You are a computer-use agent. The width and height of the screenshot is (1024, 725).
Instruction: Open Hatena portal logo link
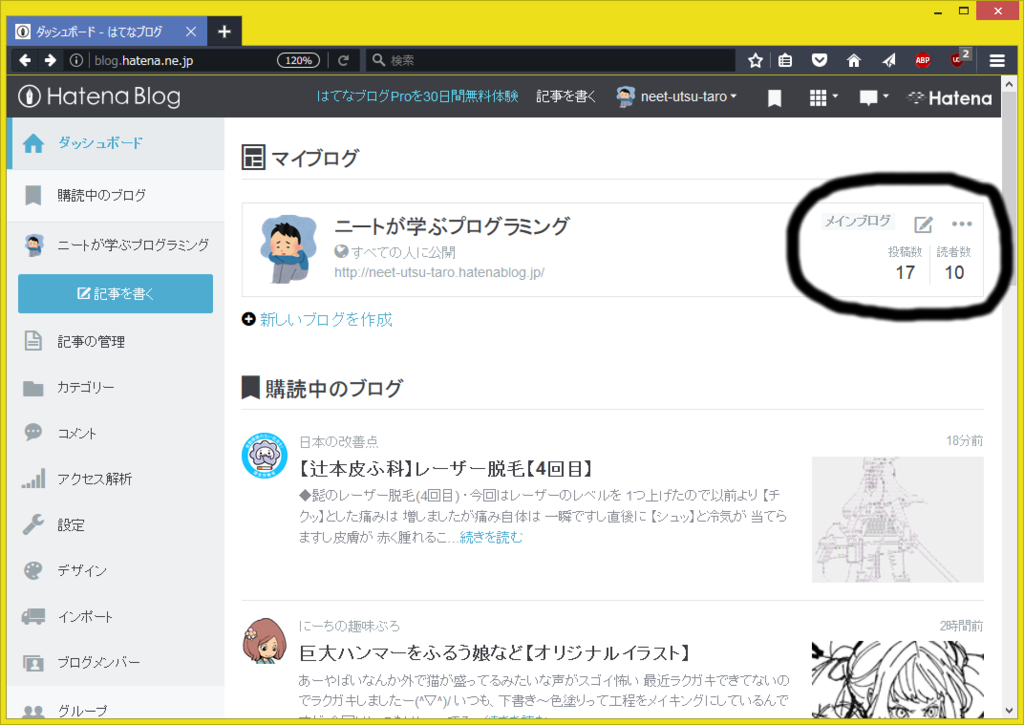[950, 98]
